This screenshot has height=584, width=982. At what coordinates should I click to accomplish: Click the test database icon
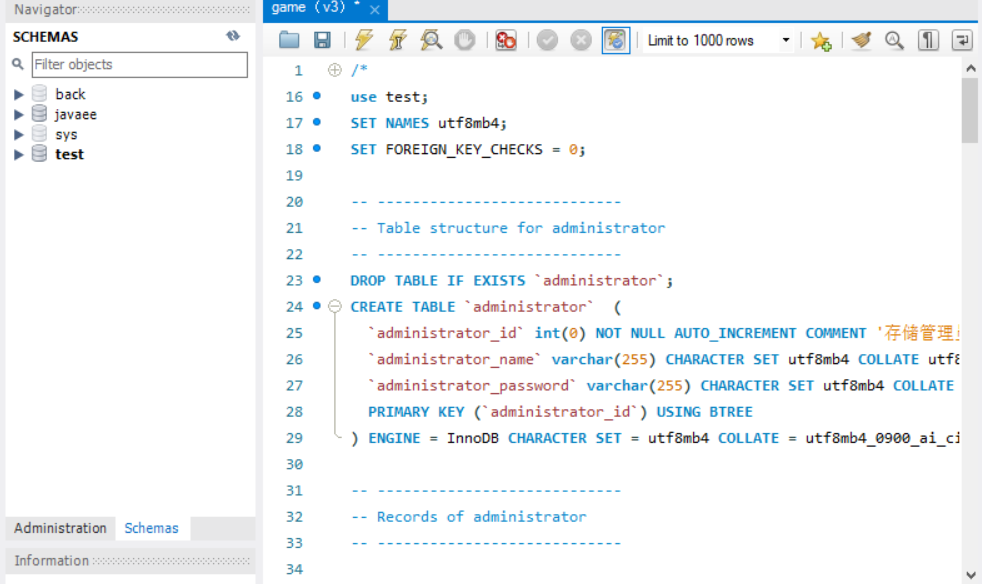(39, 154)
